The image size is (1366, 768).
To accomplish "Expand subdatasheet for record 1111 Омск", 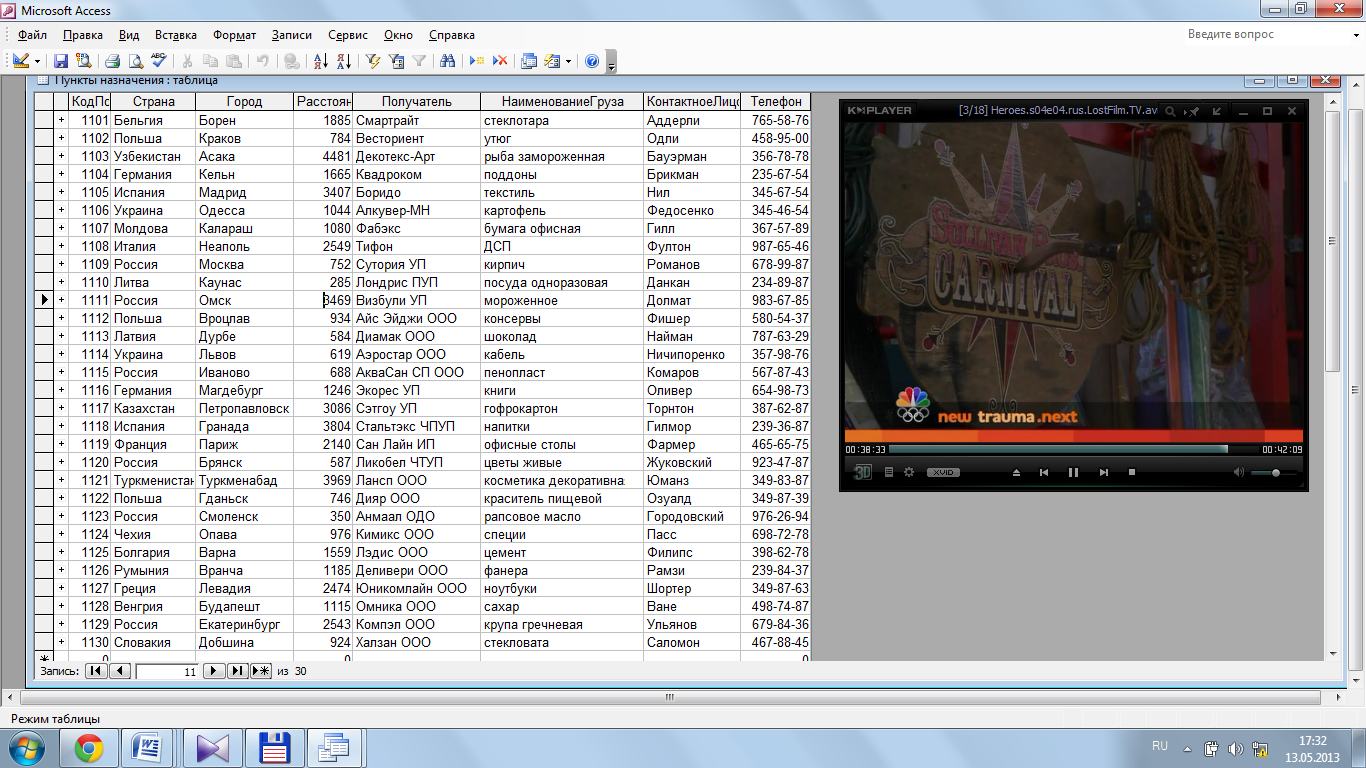I will (61, 300).
